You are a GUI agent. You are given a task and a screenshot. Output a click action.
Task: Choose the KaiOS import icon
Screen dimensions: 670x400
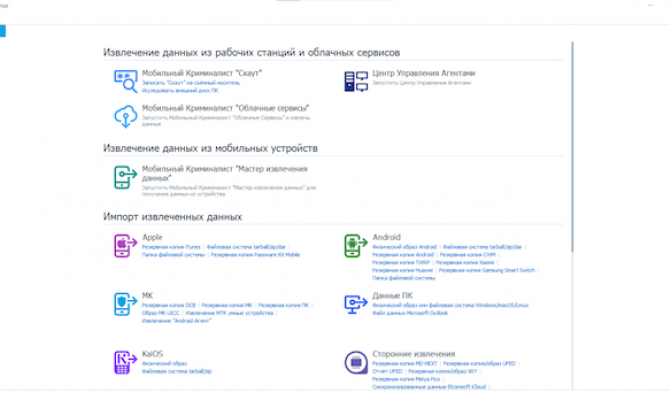[x=126, y=362]
